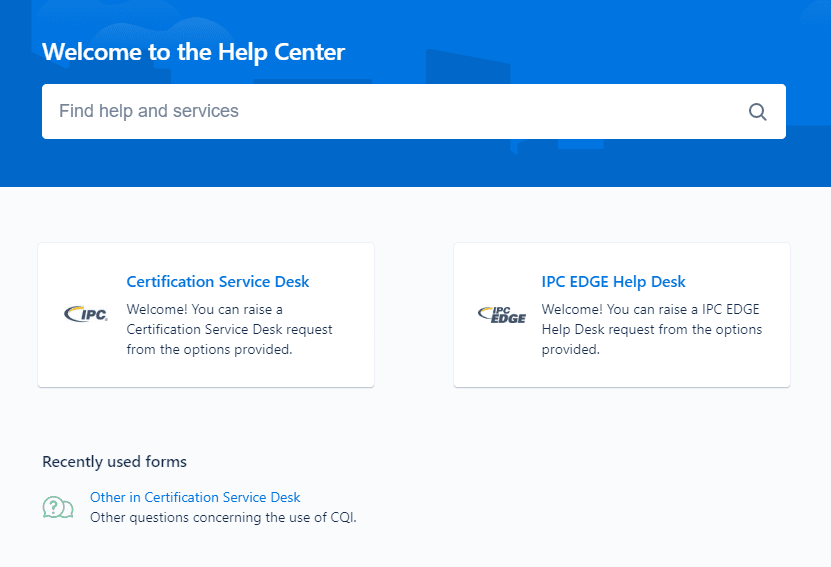This screenshot has height=567, width=831.
Task: Click the magnifying glass search icon
Action: (x=757, y=112)
